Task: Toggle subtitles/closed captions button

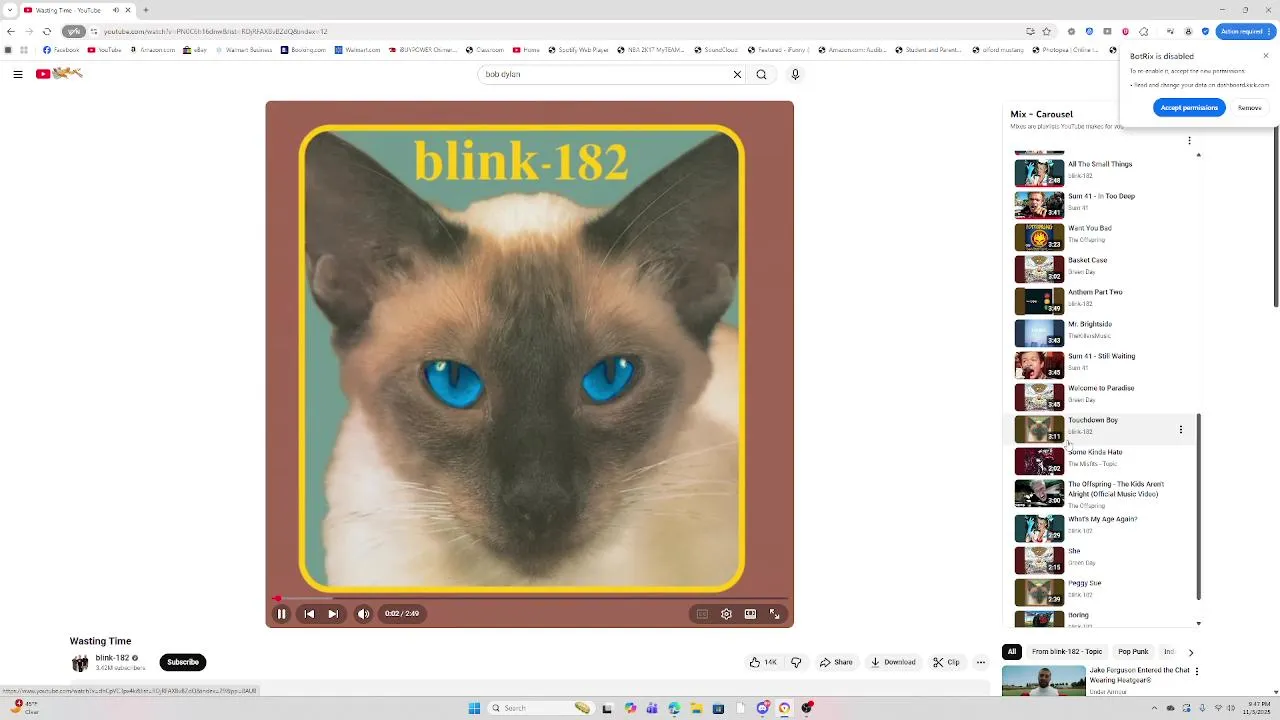Action: [x=702, y=614]
